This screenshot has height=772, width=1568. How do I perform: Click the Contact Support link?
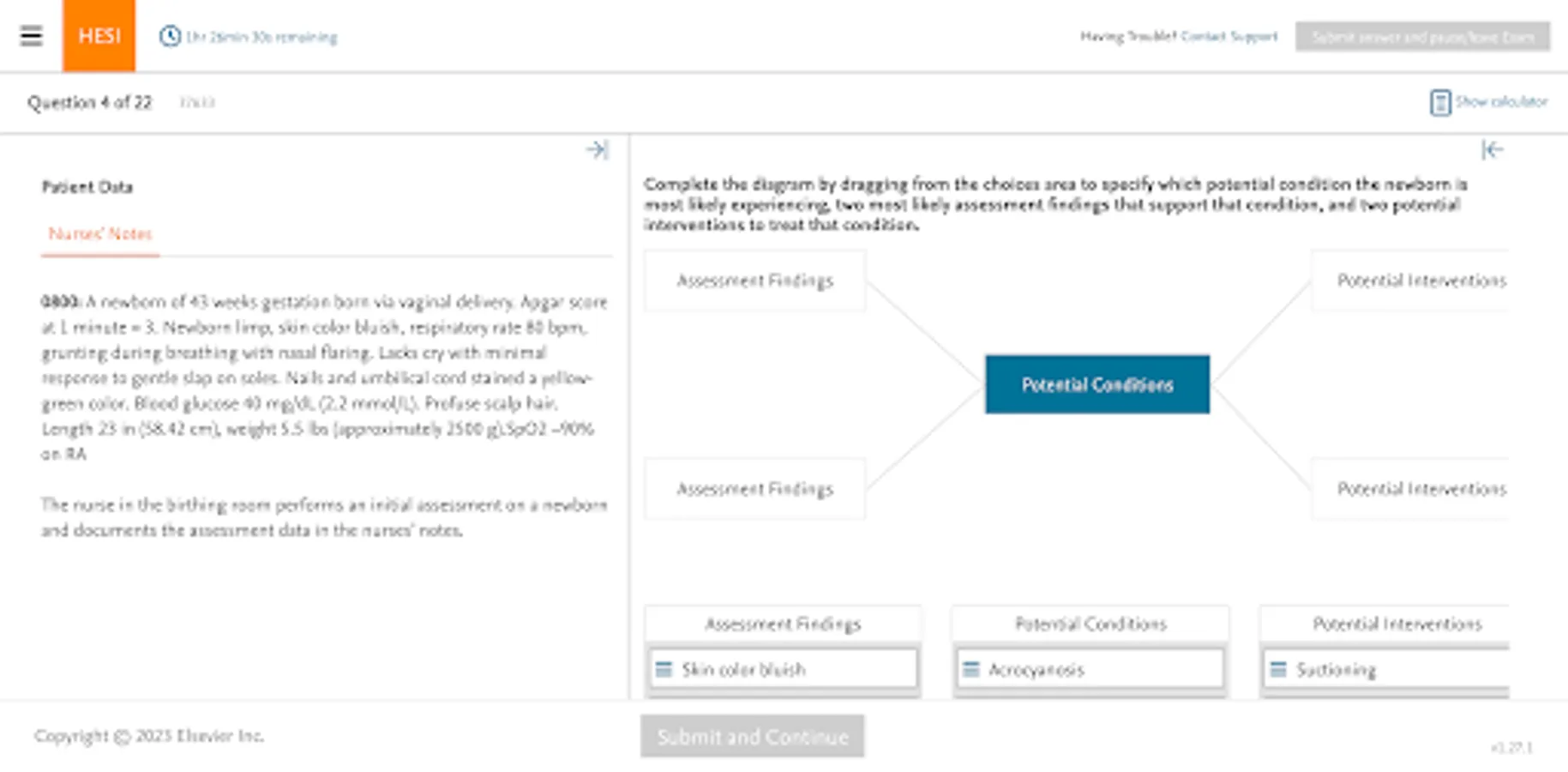[x=1229, y=37]
